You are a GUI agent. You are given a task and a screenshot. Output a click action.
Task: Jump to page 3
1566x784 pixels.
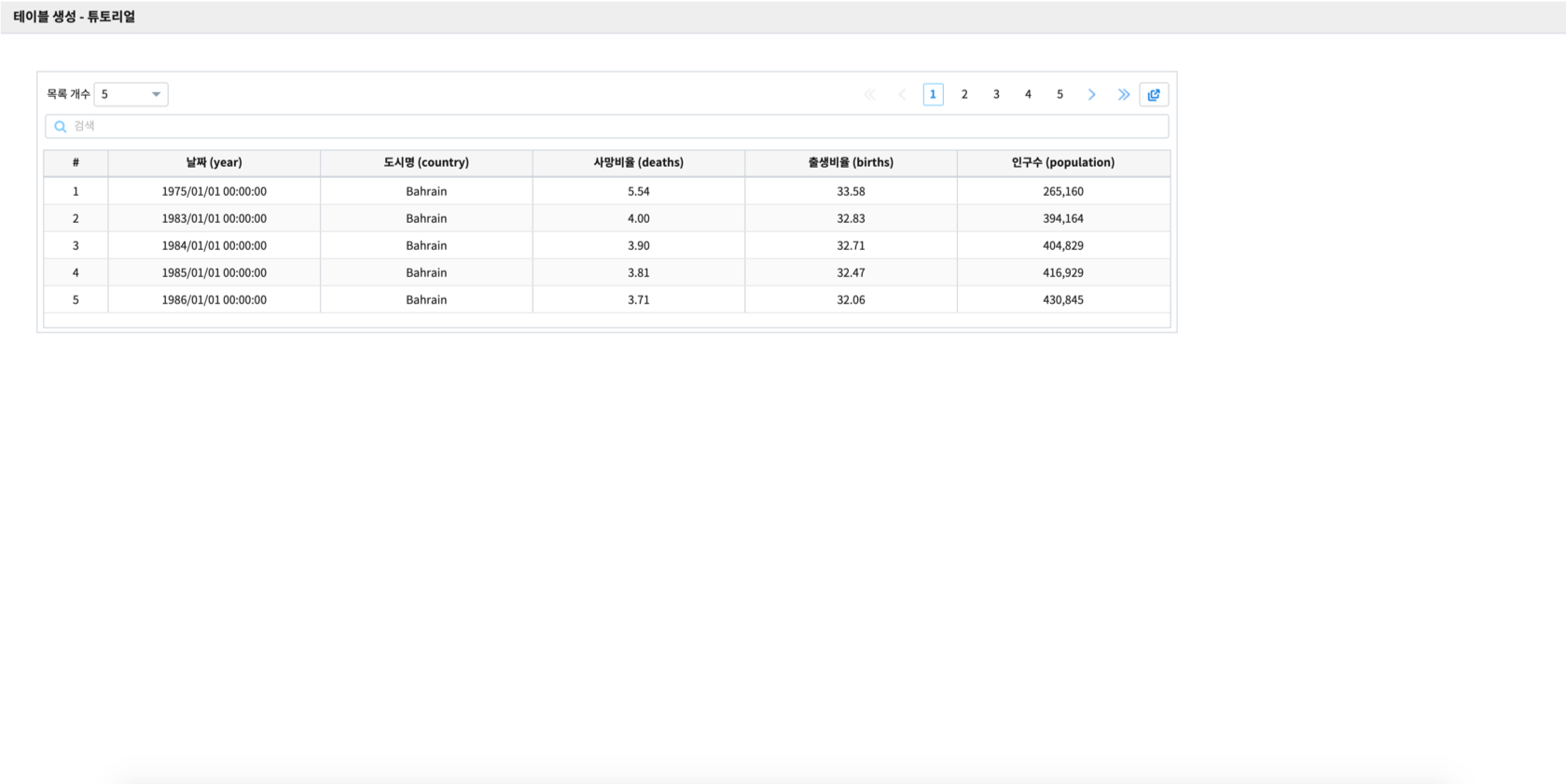pyautogui.click(x=996, y=94)
